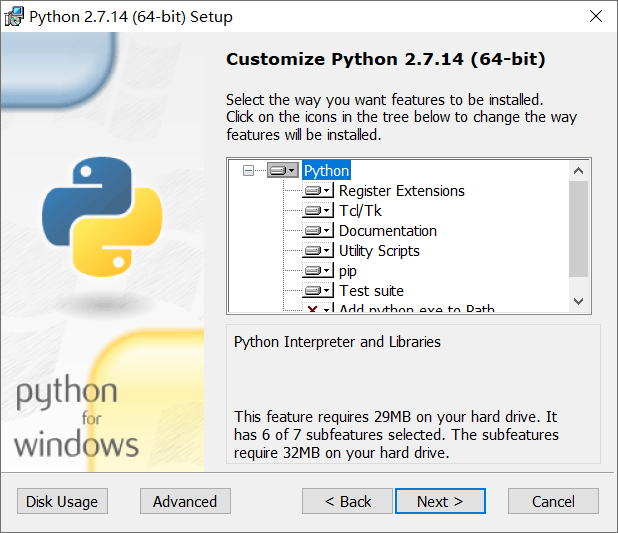Click the Tcl/Tk feature drive icon
Screen dimensions: 618x533
[x=319, y=211]
